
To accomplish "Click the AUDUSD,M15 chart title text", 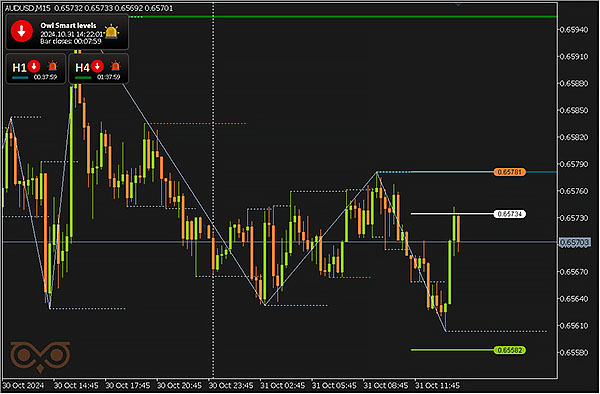I will pyautogui.click(x=28, y=8).
